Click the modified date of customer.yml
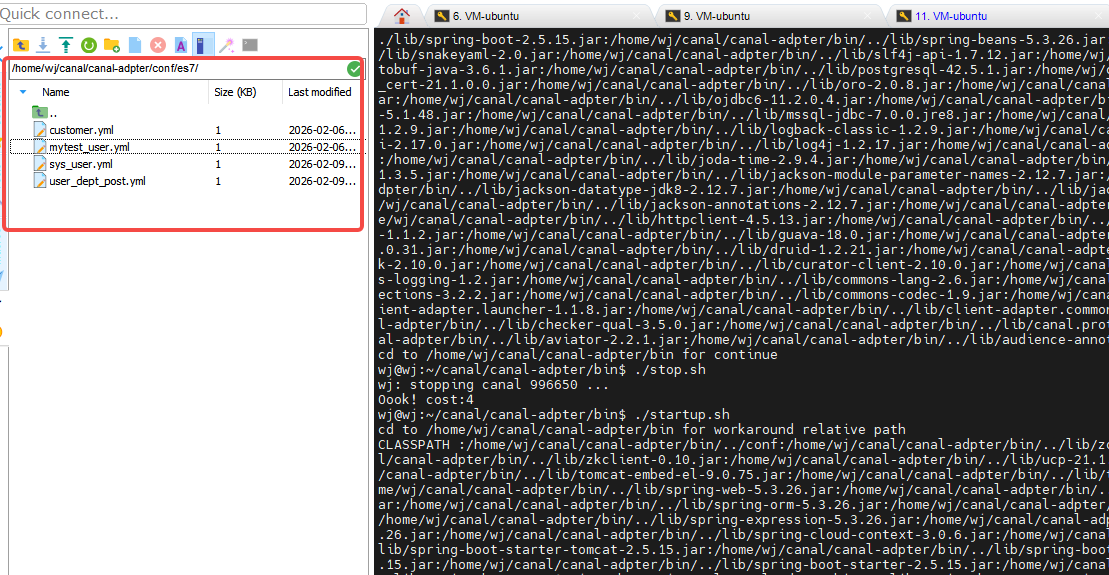1109x575 pixels. [322, 130]
